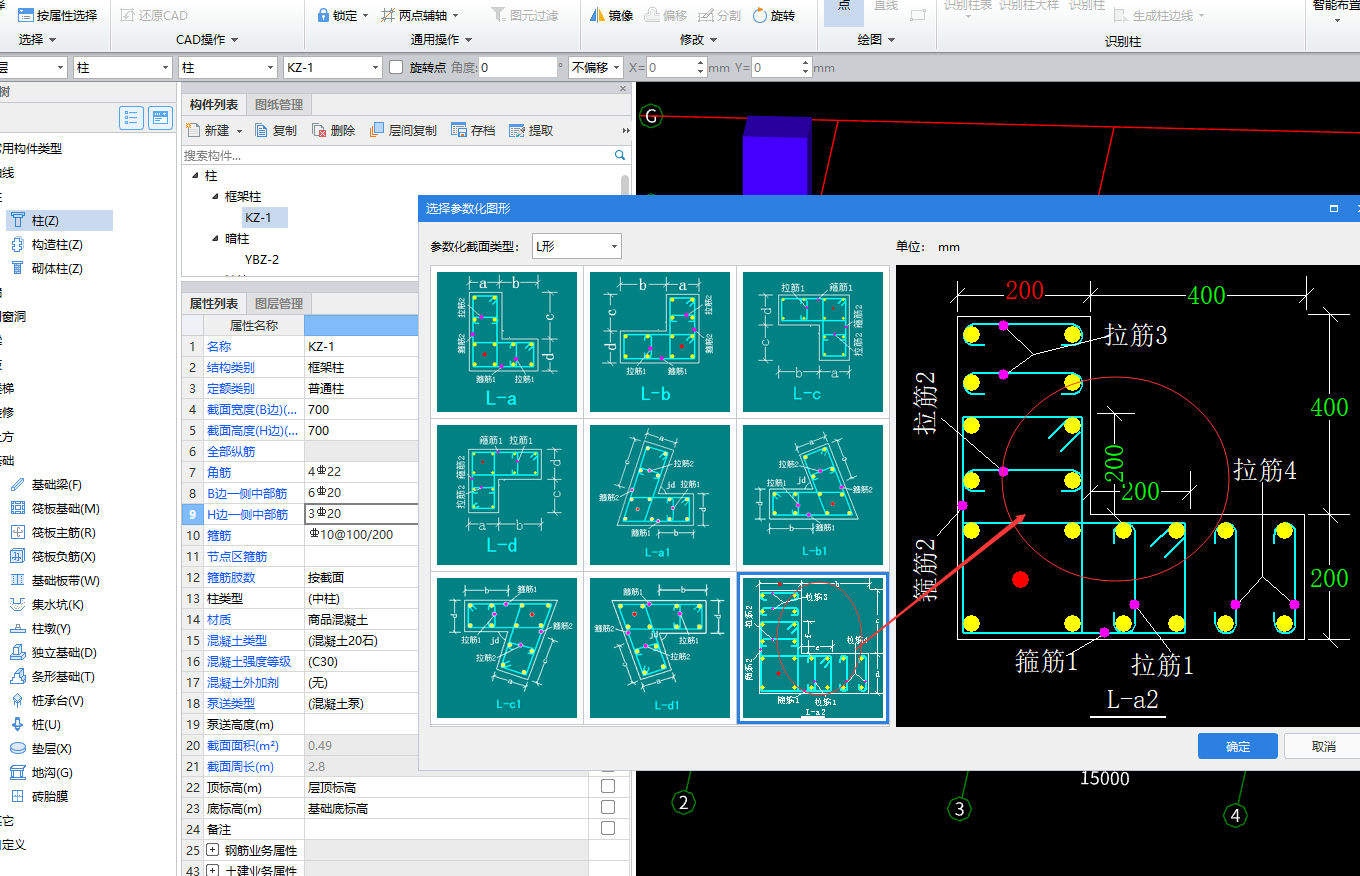Switch to 图纸管理 tab
Screen dimensions: 1360x876
pyautogui.click(x=279, y=104)
